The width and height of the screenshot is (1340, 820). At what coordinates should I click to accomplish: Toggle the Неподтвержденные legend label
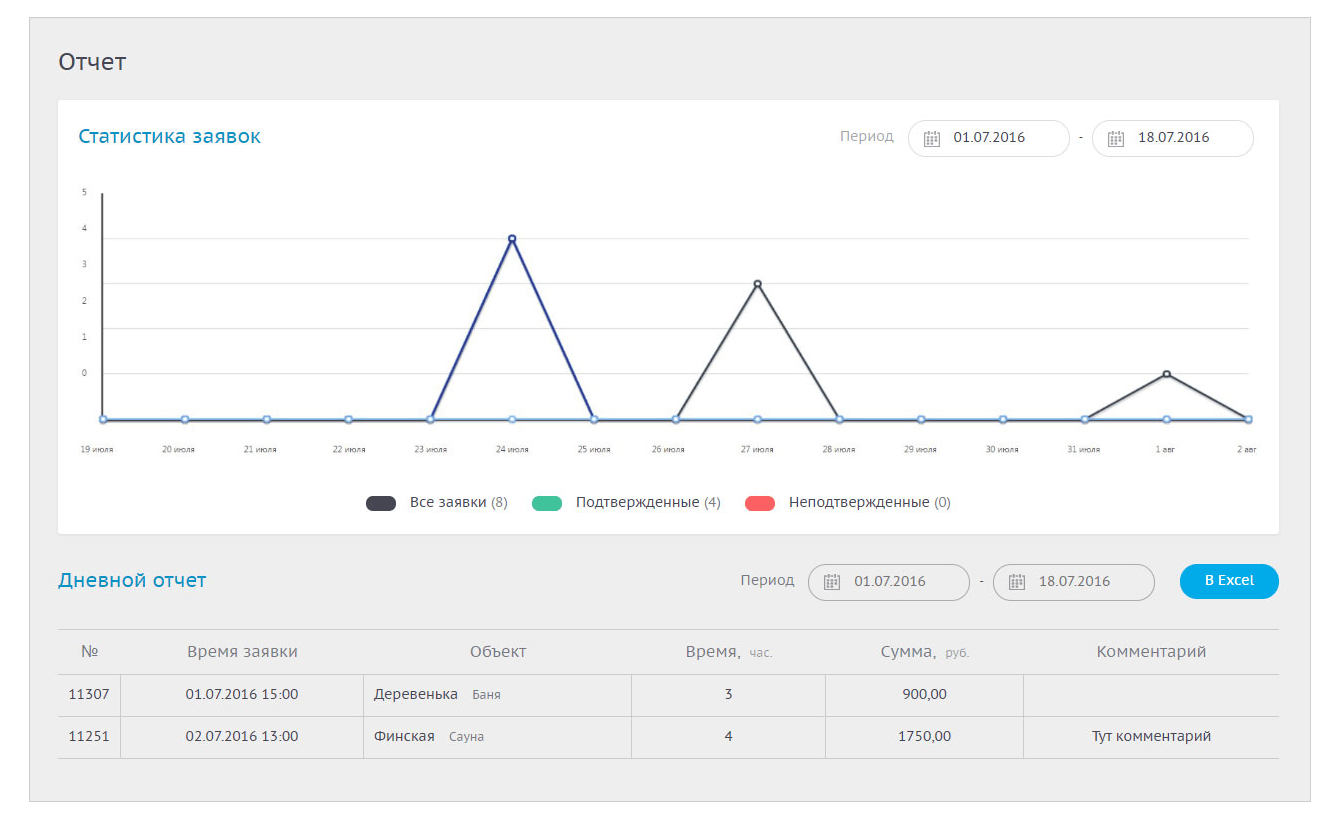[x=858, y=503]
